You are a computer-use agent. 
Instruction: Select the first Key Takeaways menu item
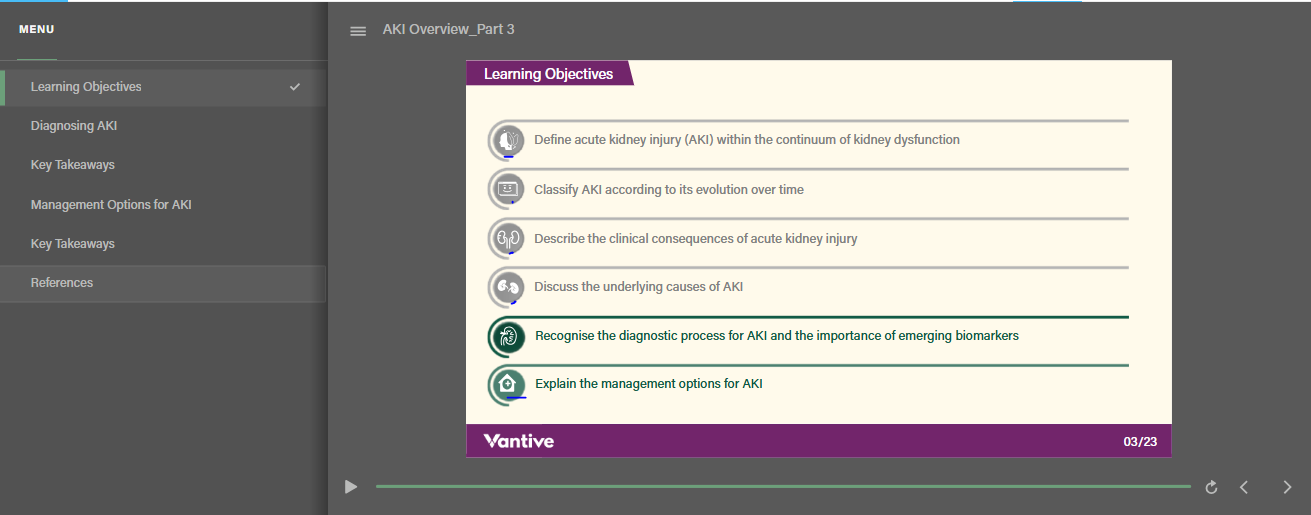point(163,165)
